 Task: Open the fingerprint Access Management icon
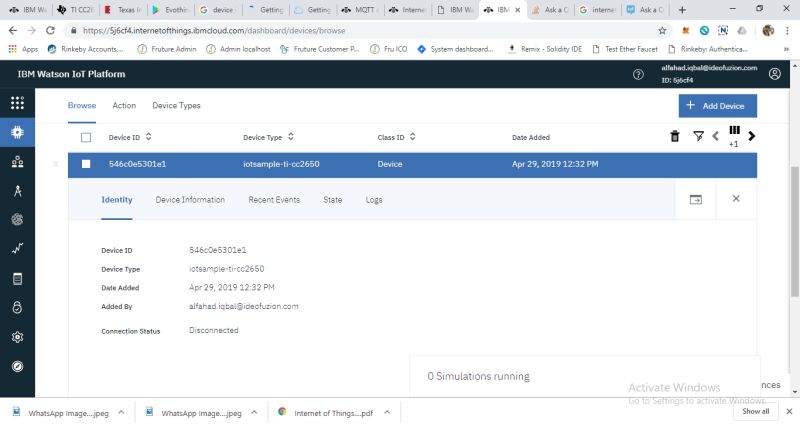point(17,219)
